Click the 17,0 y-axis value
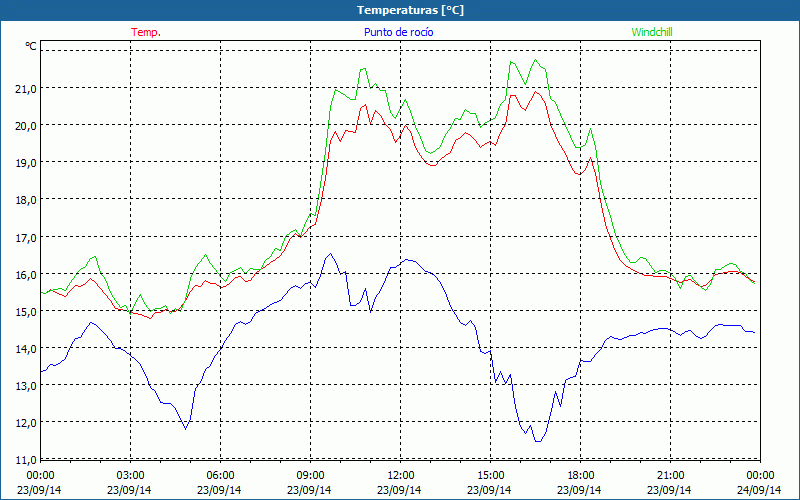The height and width of the screenshot is (500, 800). click(26, 237)
